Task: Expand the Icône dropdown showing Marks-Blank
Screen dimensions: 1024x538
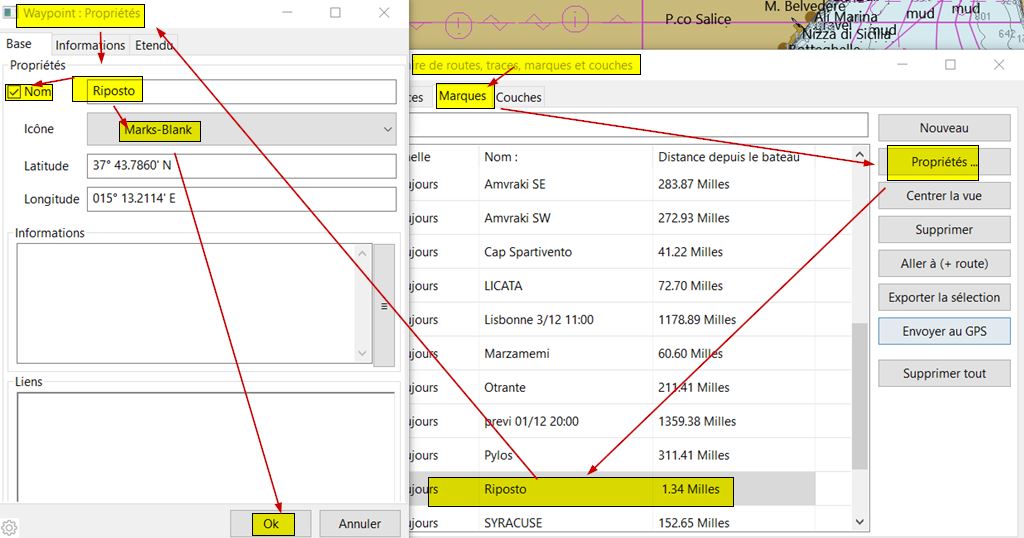Action: pos(387,129)
